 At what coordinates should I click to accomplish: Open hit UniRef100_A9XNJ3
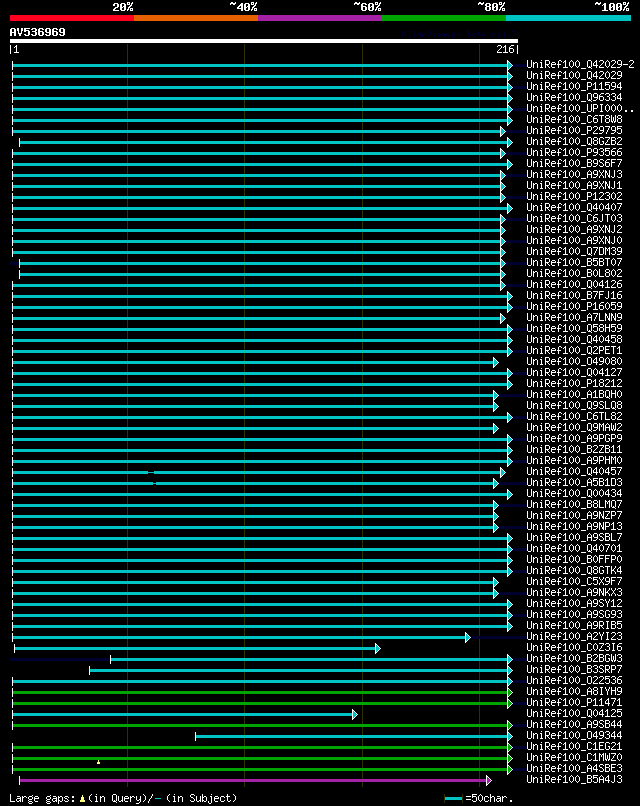pos(574,174)
